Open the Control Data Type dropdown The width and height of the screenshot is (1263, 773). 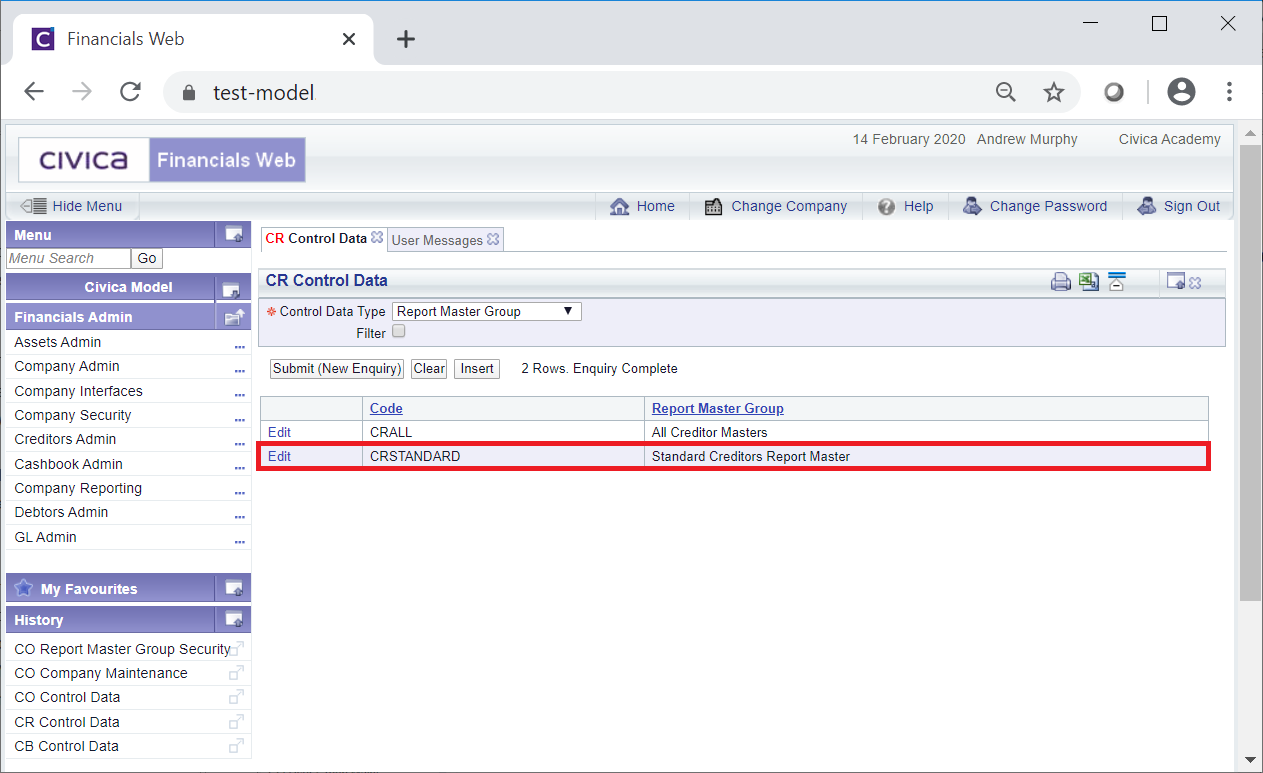[487, 311]
